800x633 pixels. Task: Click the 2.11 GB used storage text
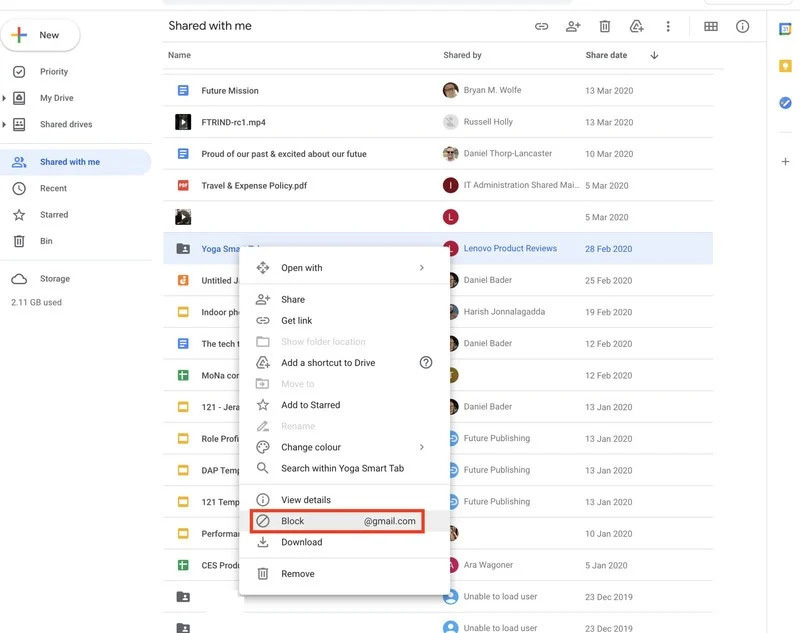click(36, 302)
